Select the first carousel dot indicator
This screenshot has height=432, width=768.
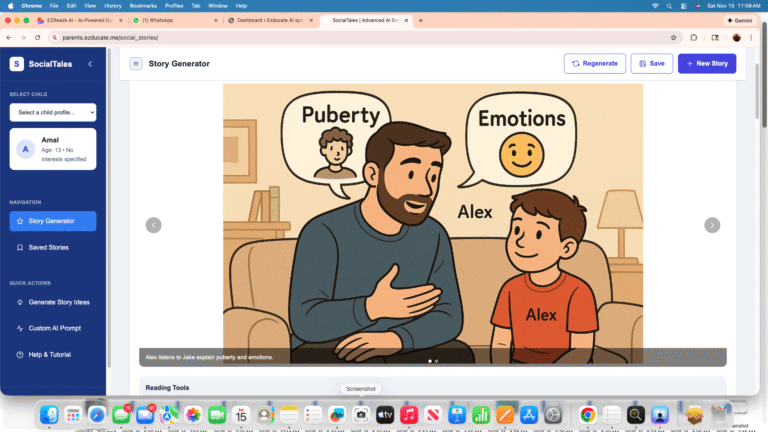tap(430, 361)
